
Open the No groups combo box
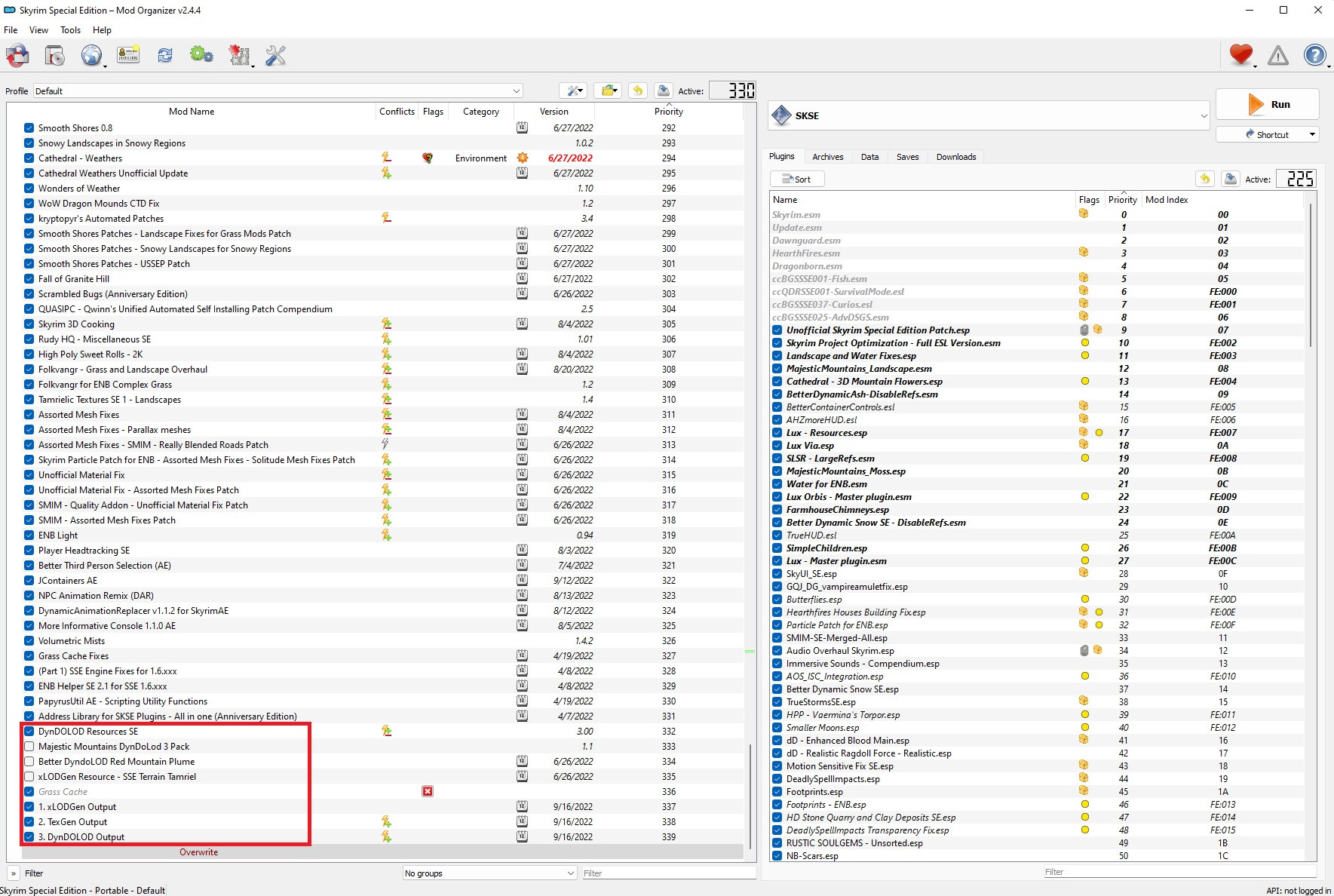click(490, 873)
